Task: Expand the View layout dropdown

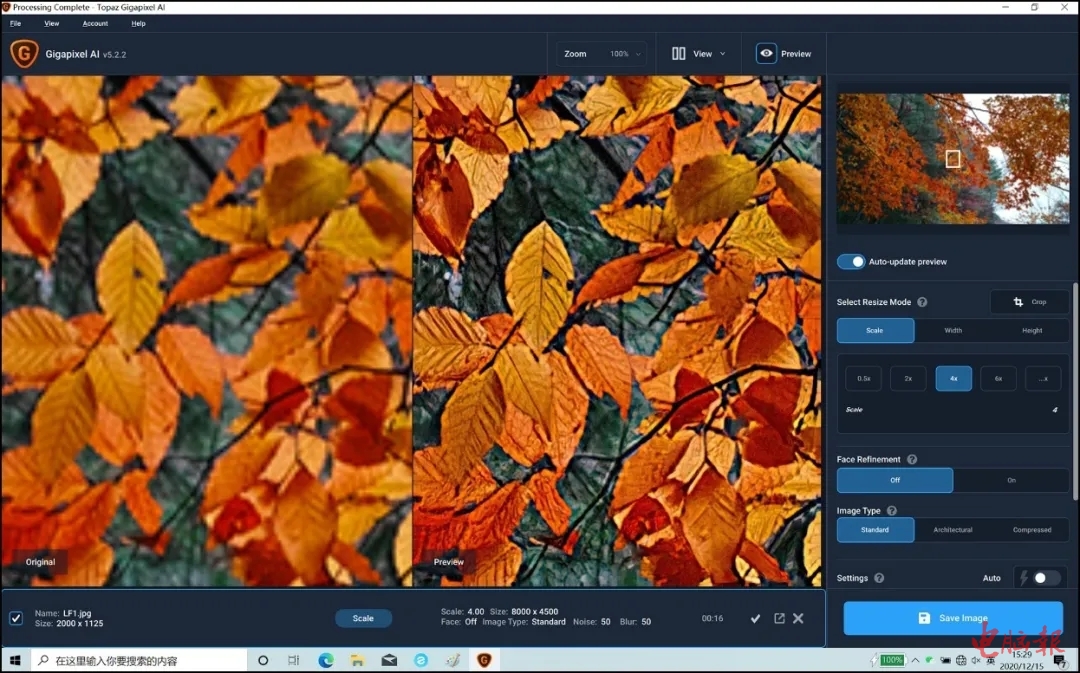Action: pos(698,54)
